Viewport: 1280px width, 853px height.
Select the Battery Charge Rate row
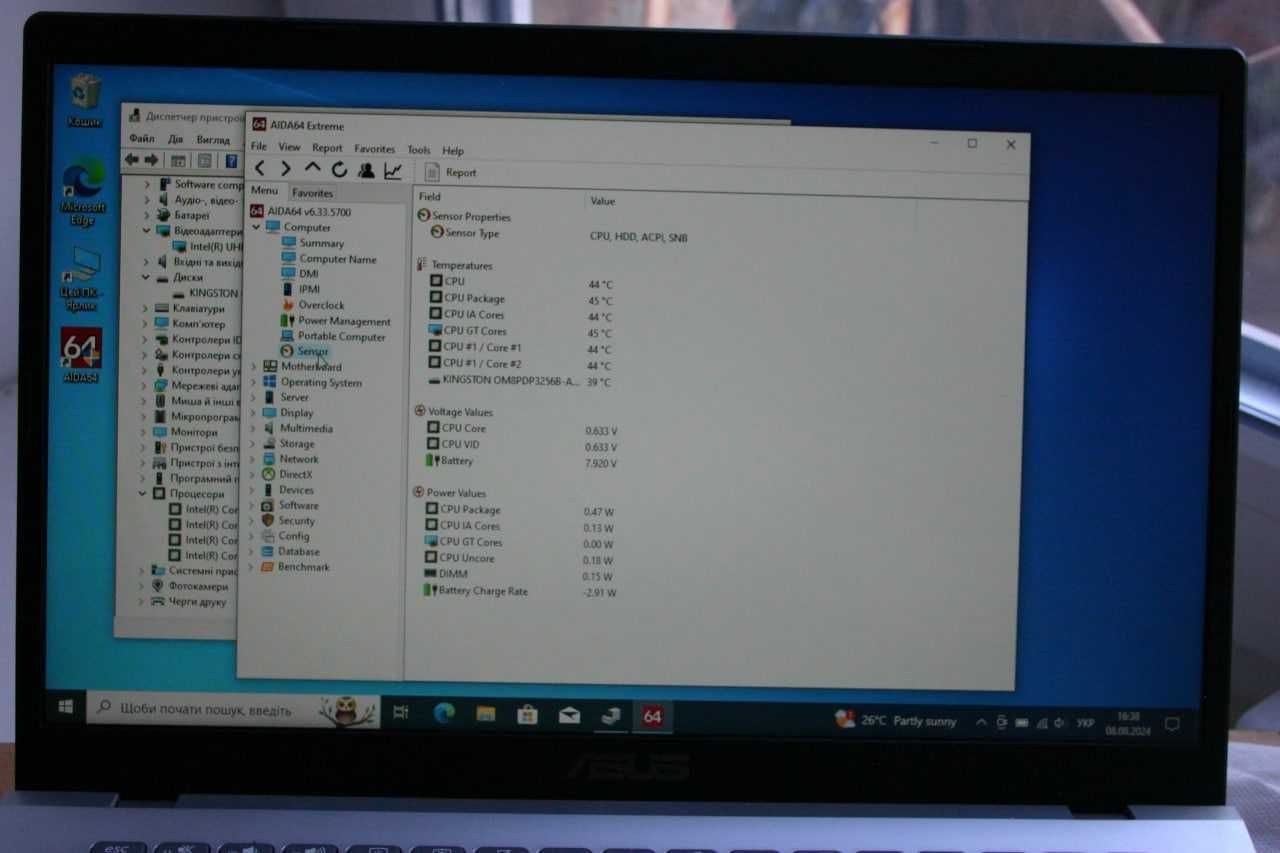point(520,591)
